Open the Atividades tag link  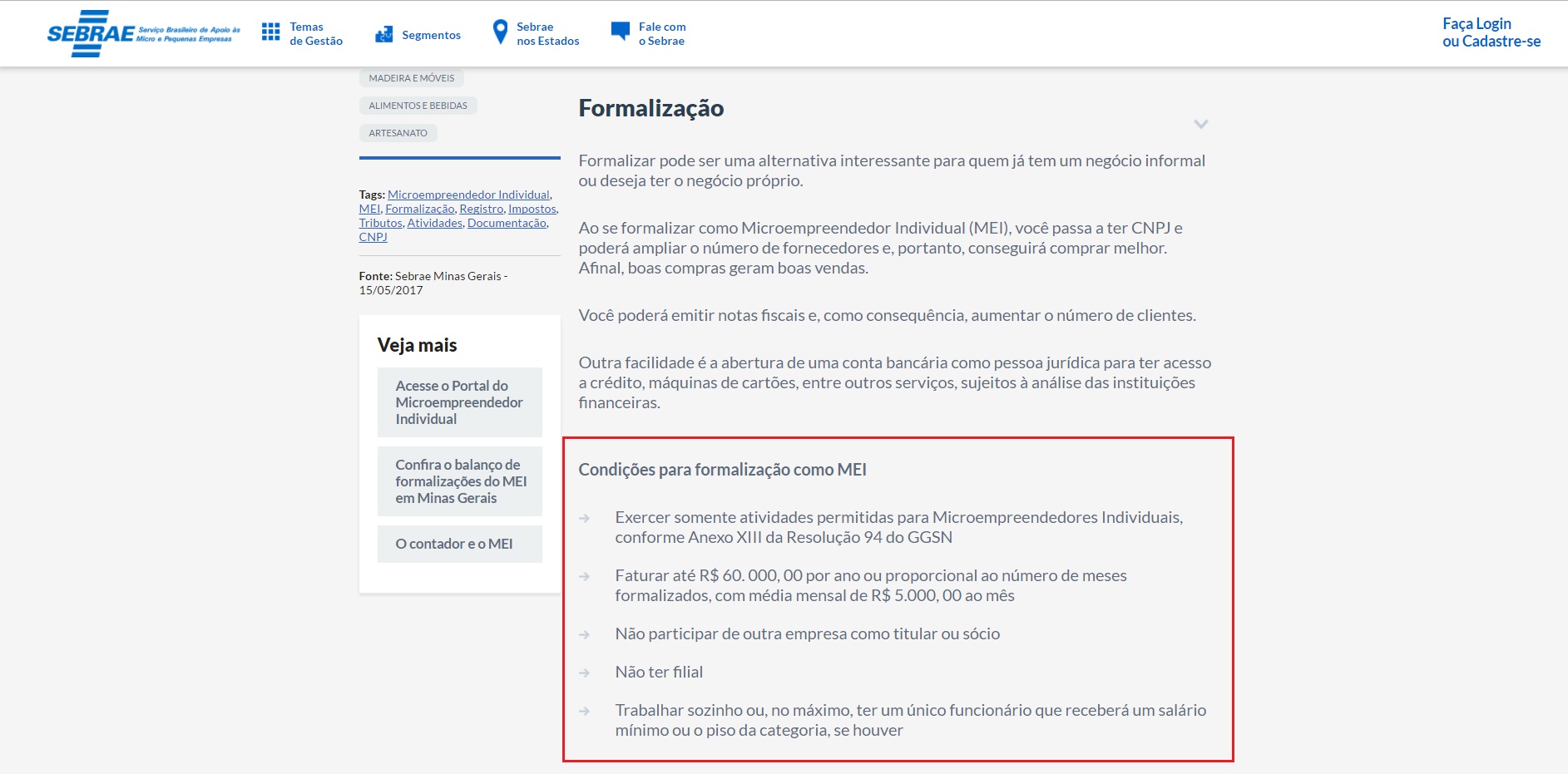[435, 223]
